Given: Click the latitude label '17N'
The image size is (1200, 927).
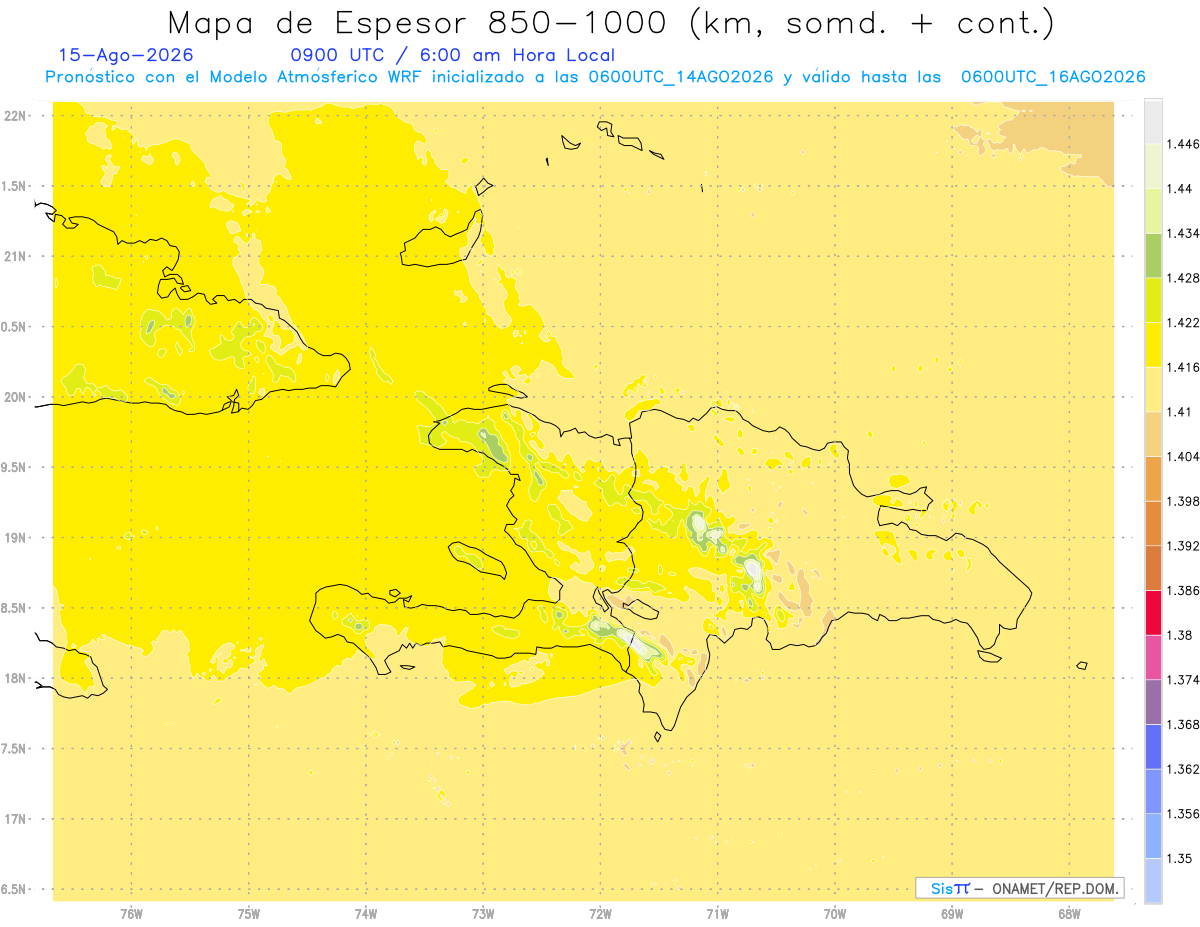Looking at the screenshot, I should (x=15, y=819).
